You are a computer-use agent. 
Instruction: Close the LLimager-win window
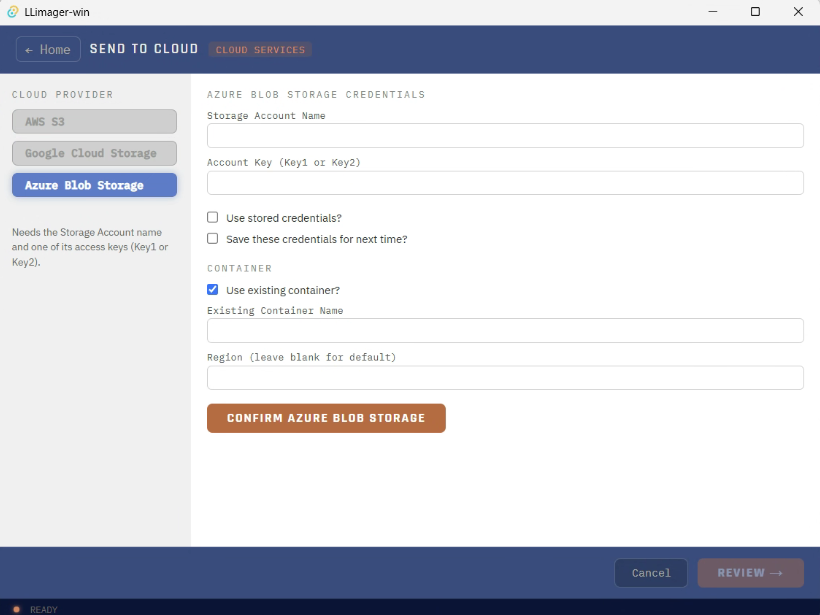click(798, 12)
